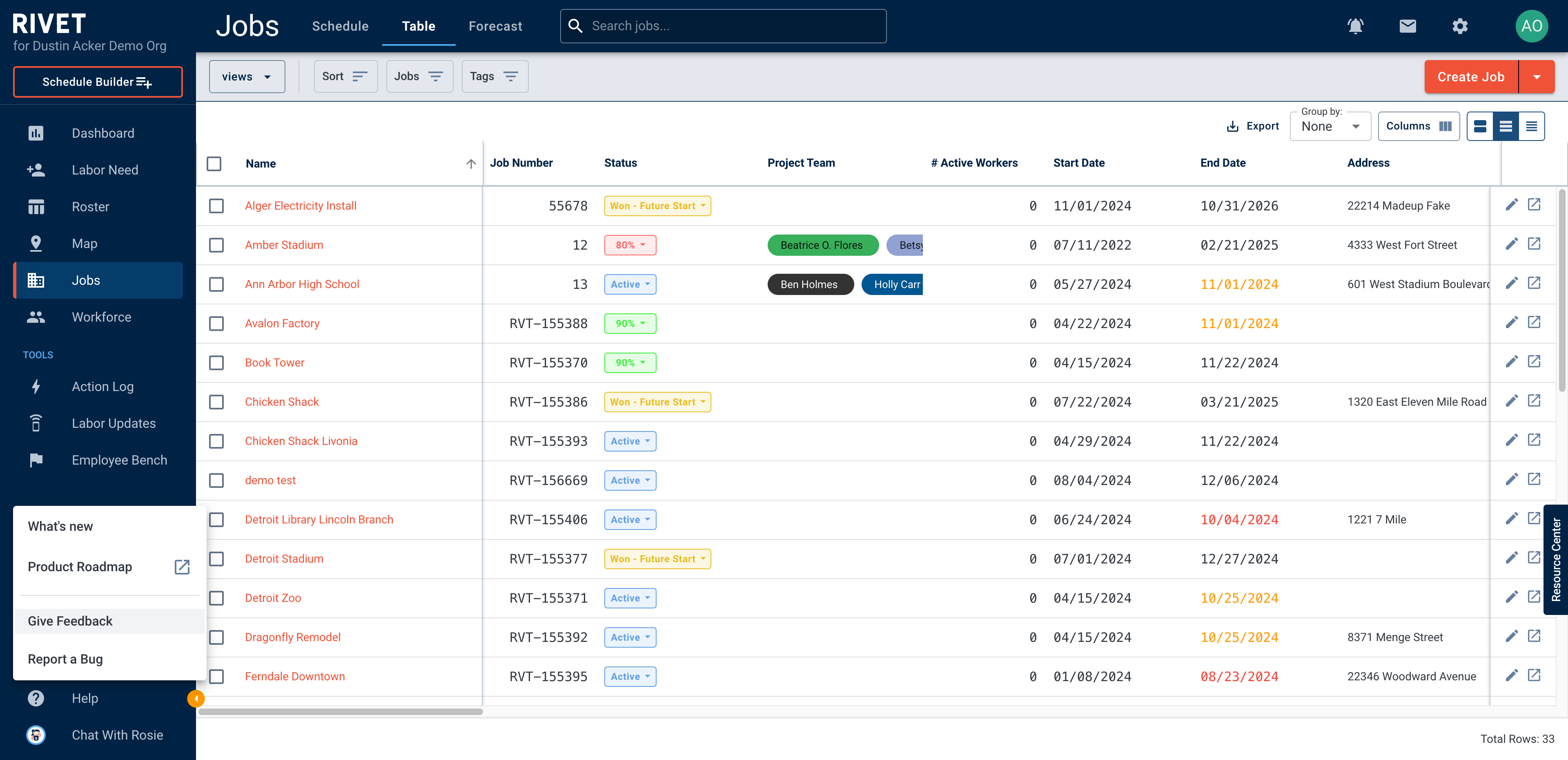Switch to Table tab
Viewport: 1568px width, 760px height.
coord(419,26)
